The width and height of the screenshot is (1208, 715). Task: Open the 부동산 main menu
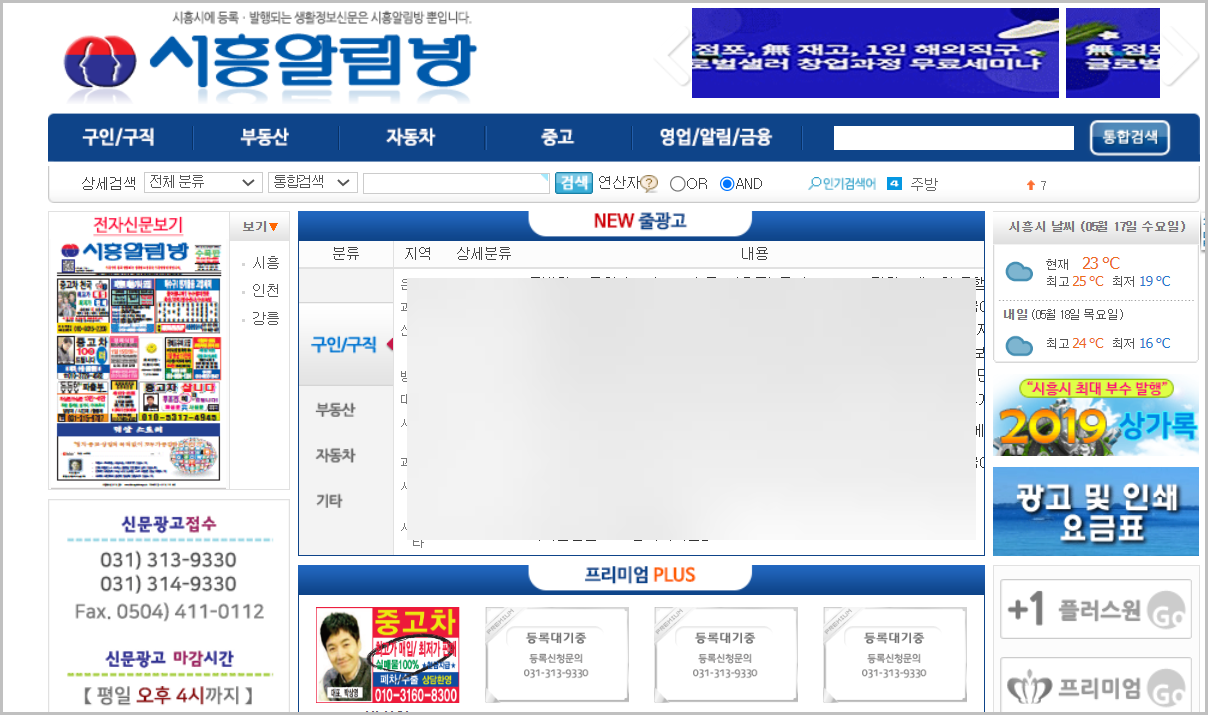(x=265, y=138)
